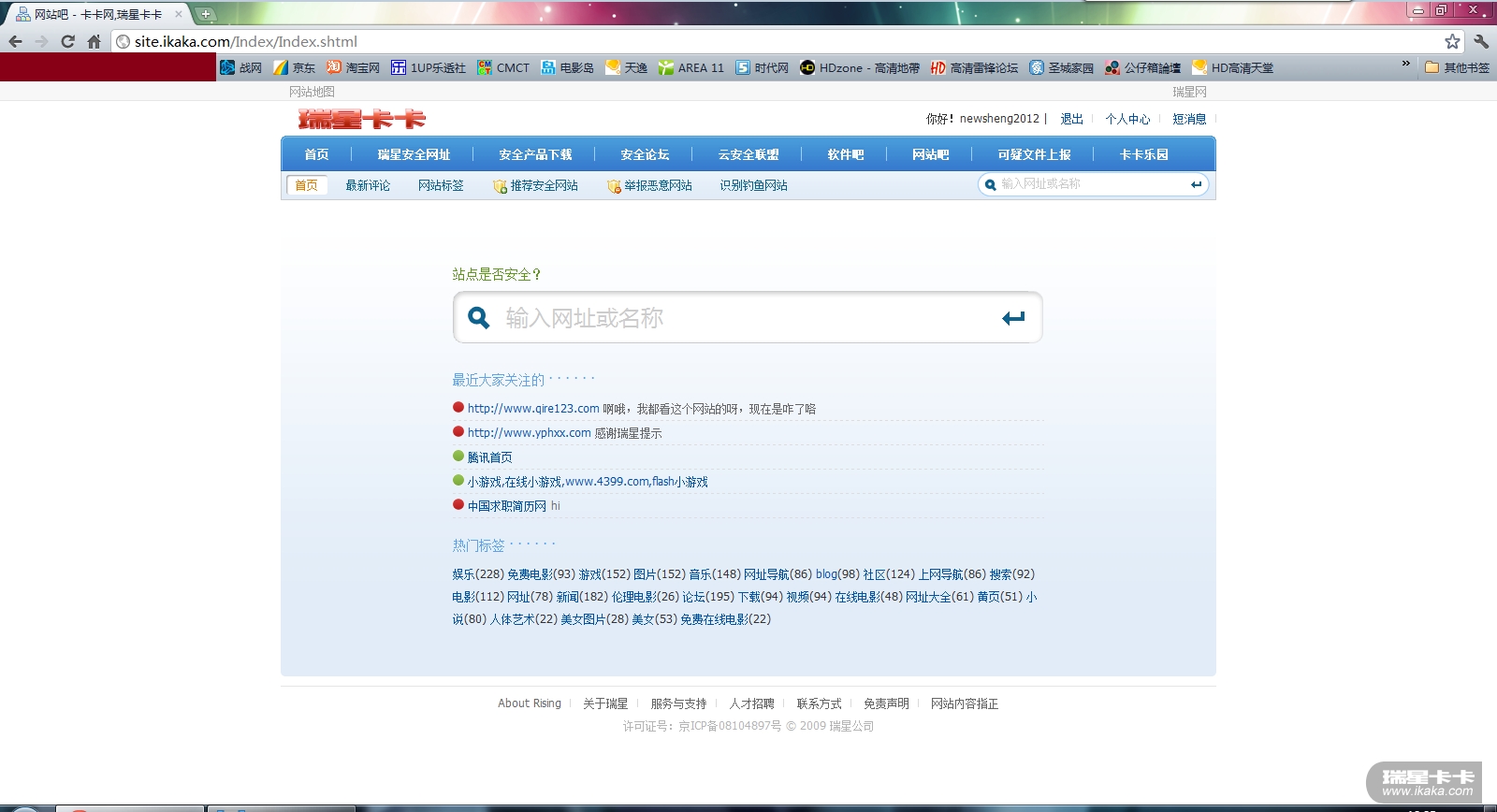Select 卡卡乐园 in the main navigation
The height and width of the screenshot is (812, 1497).
[1144, 154]
